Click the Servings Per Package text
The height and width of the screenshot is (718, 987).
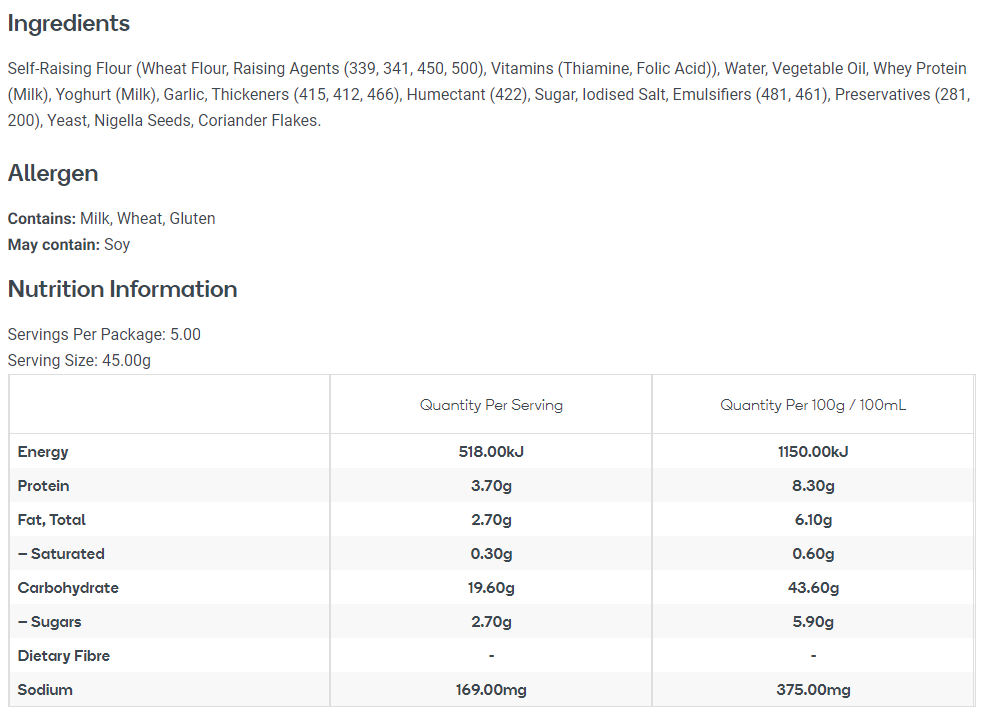(x=104, y=334)
